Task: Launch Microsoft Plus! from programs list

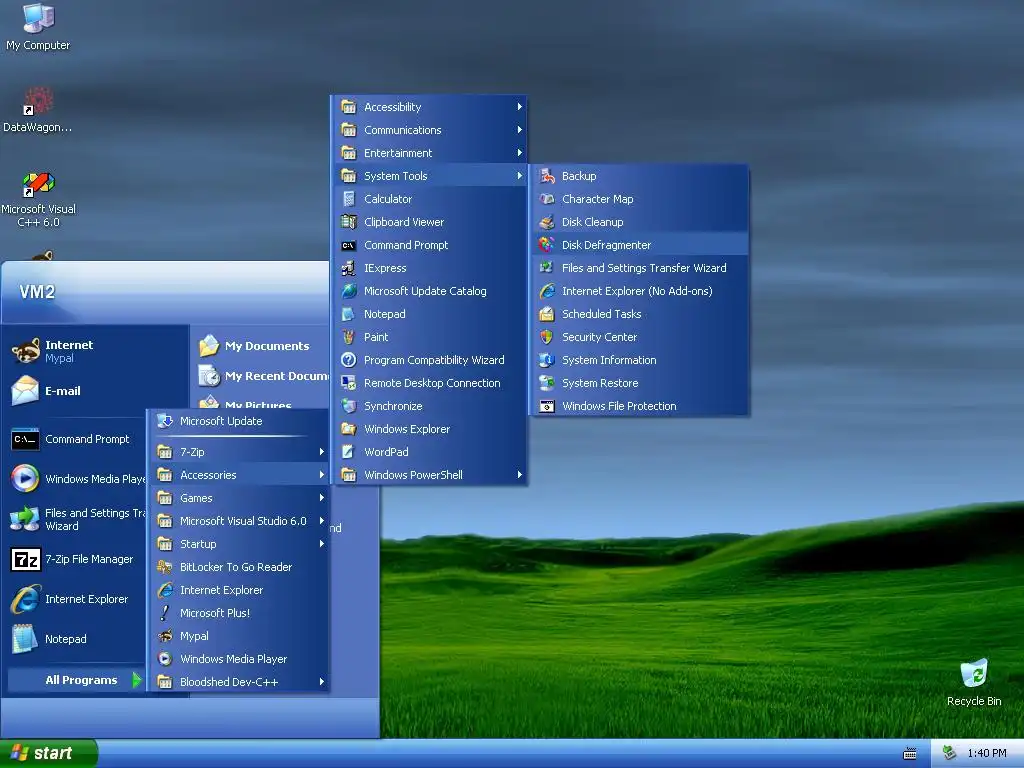Action: (239, 613)
